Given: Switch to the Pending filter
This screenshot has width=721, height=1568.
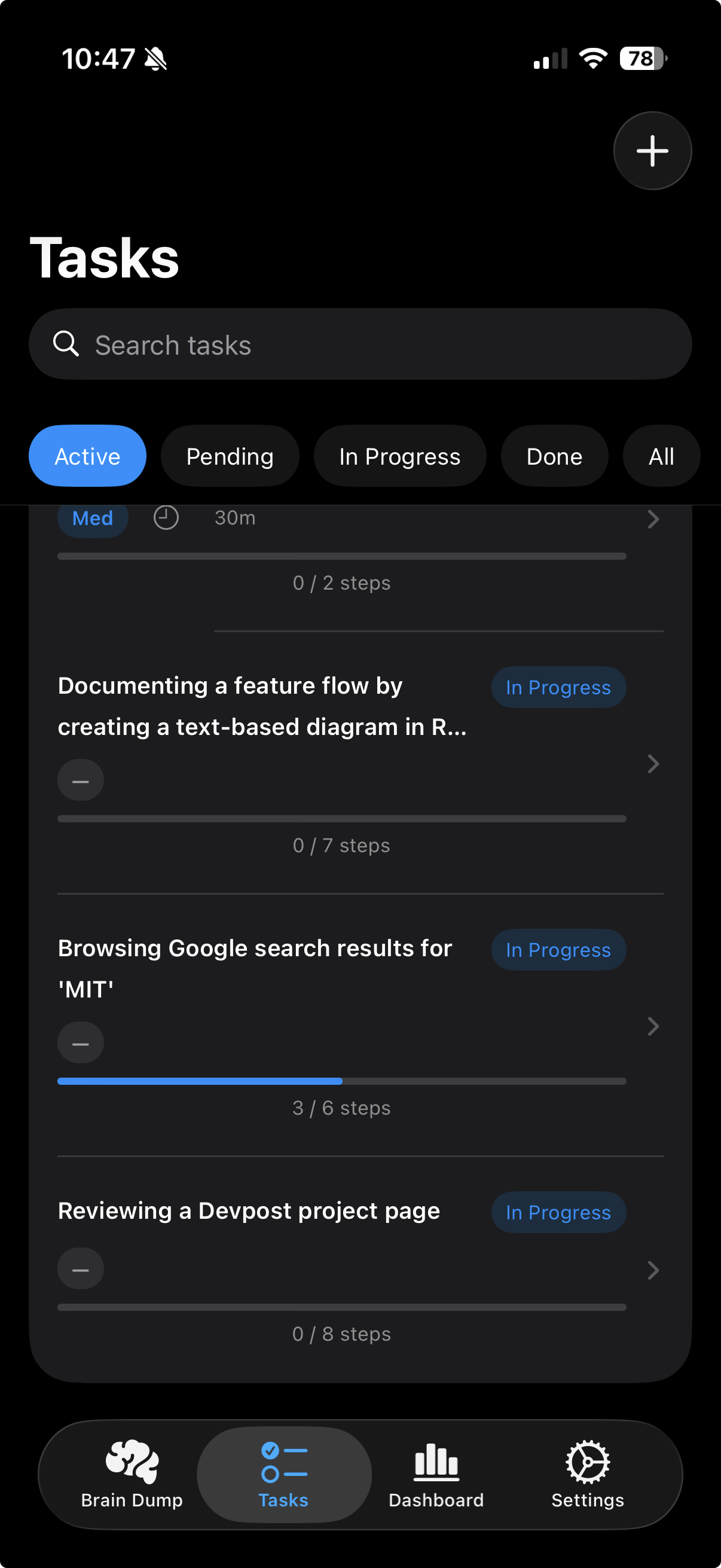Looking at the screenshot, I should pos(230,456).
